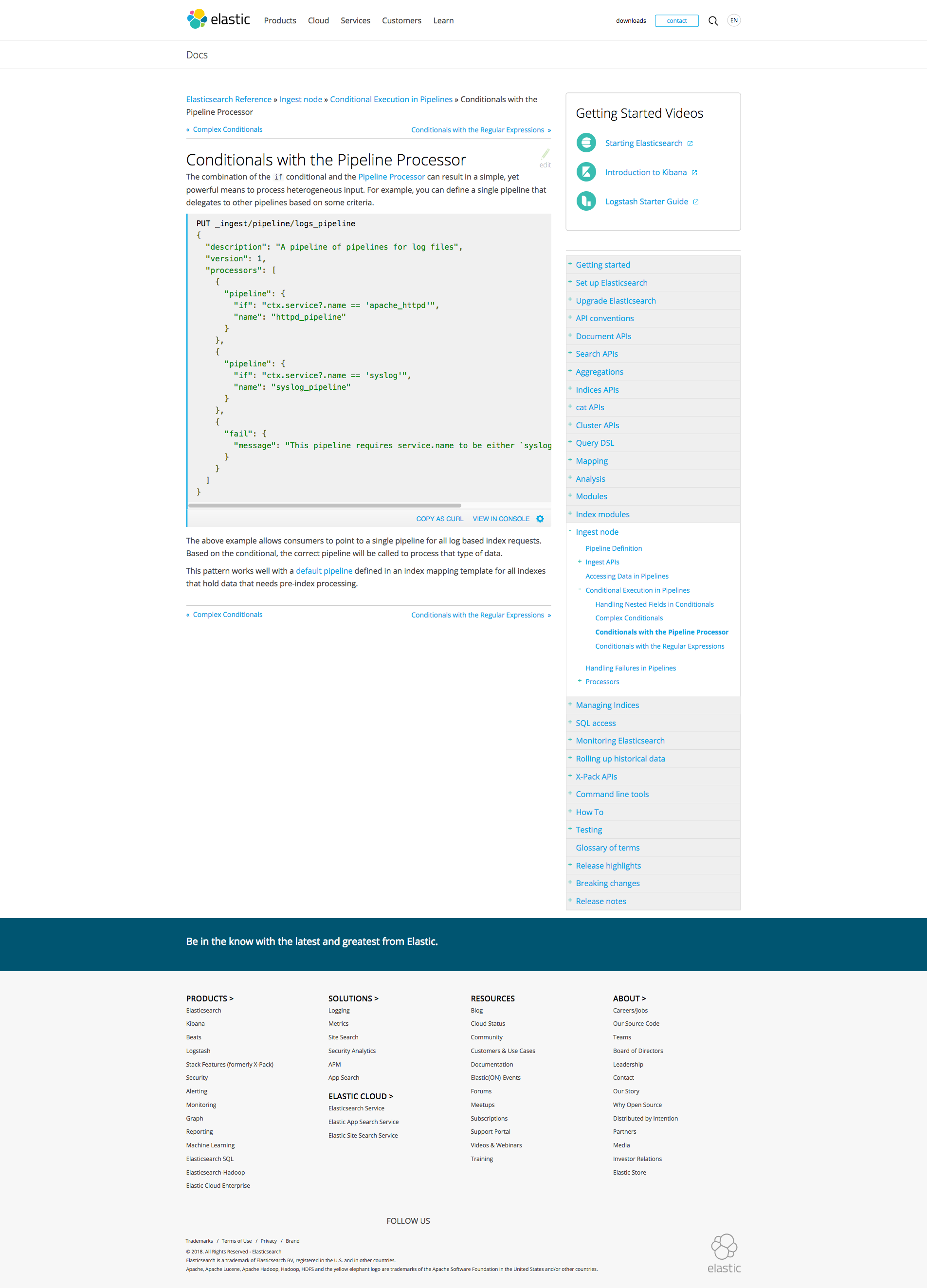The width and height of the screenshot is (927, 1288).
Task: Go to bottom next Regular Expressions link
Action: click(x=478, y=615)
